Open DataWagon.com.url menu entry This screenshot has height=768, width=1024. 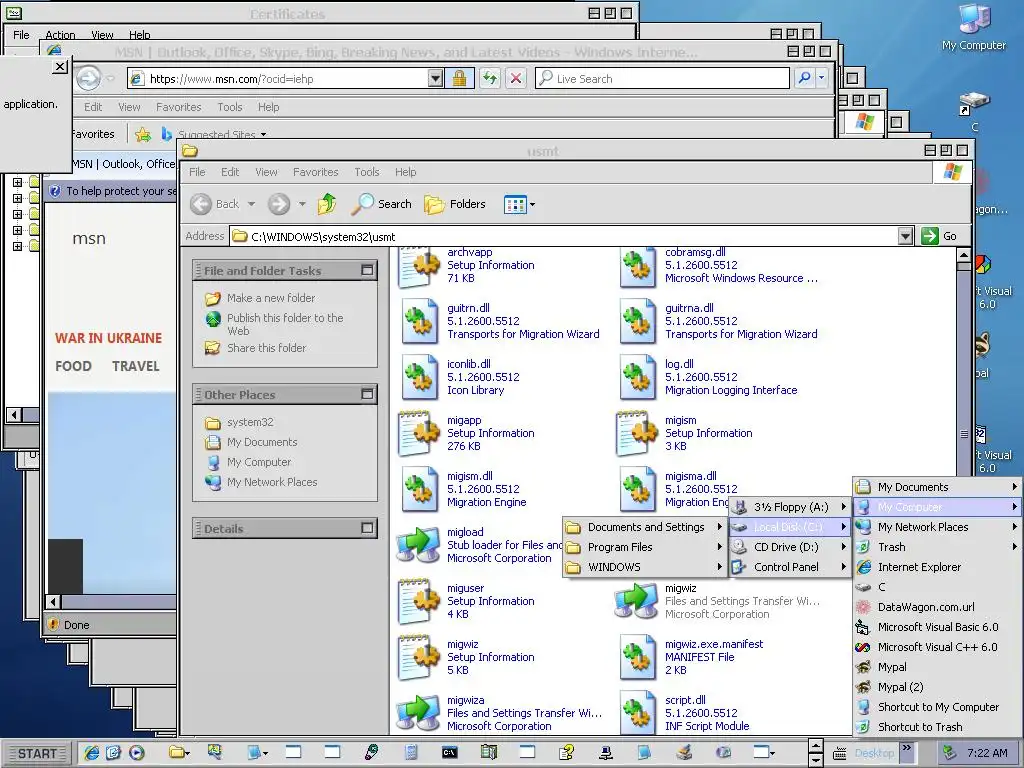point(938,607)
